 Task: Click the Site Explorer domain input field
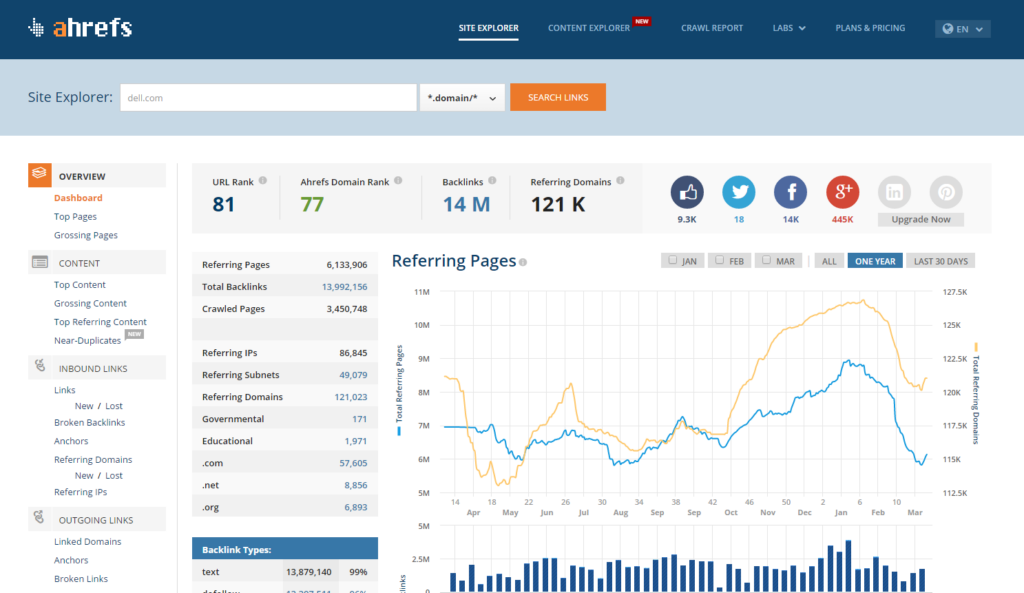(x=267, y=98)
